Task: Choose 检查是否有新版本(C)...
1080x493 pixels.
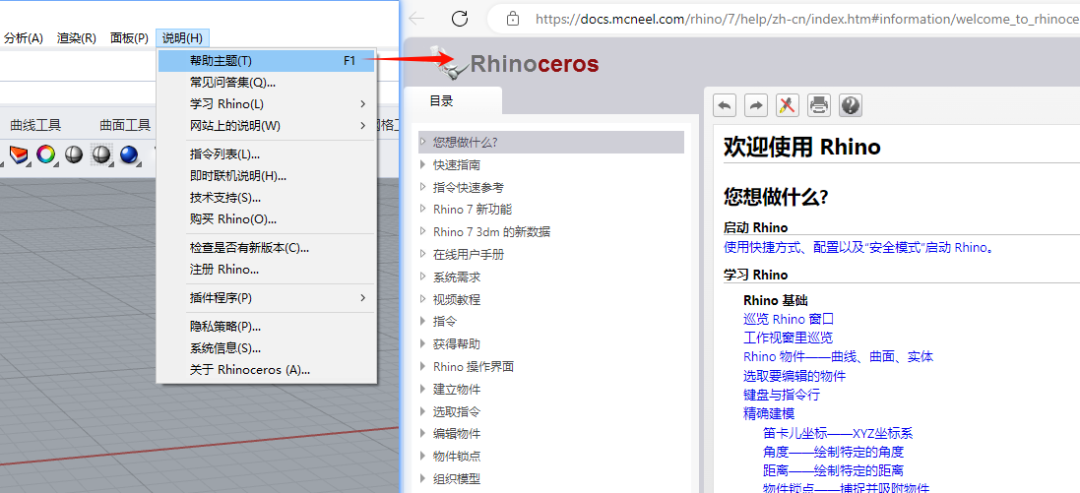Action: click(x=267, y=248)
